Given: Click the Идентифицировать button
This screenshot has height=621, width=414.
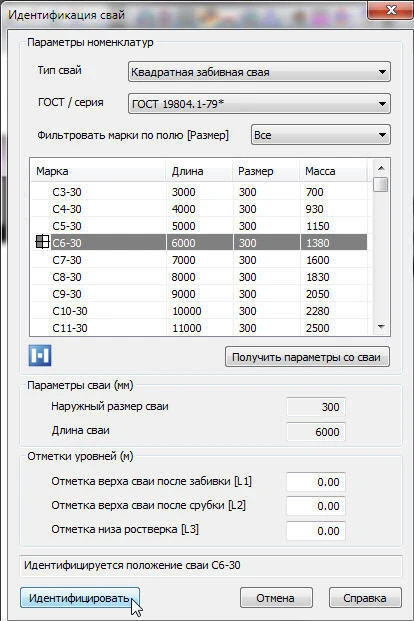Looking at the screenshot, I should tap(80, 598).
